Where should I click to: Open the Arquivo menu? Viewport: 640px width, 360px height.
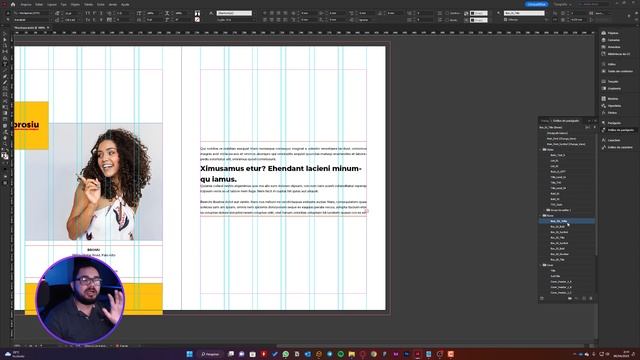point(26,4)
